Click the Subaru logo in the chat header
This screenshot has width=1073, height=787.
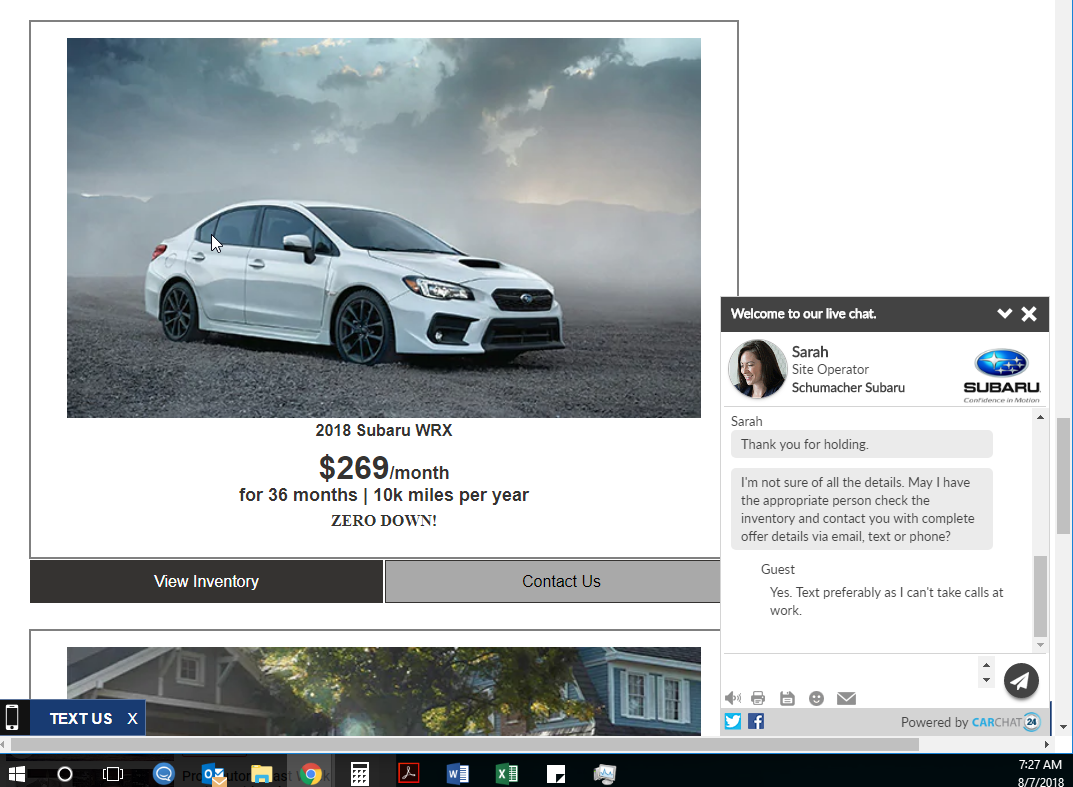point(1002,376)
